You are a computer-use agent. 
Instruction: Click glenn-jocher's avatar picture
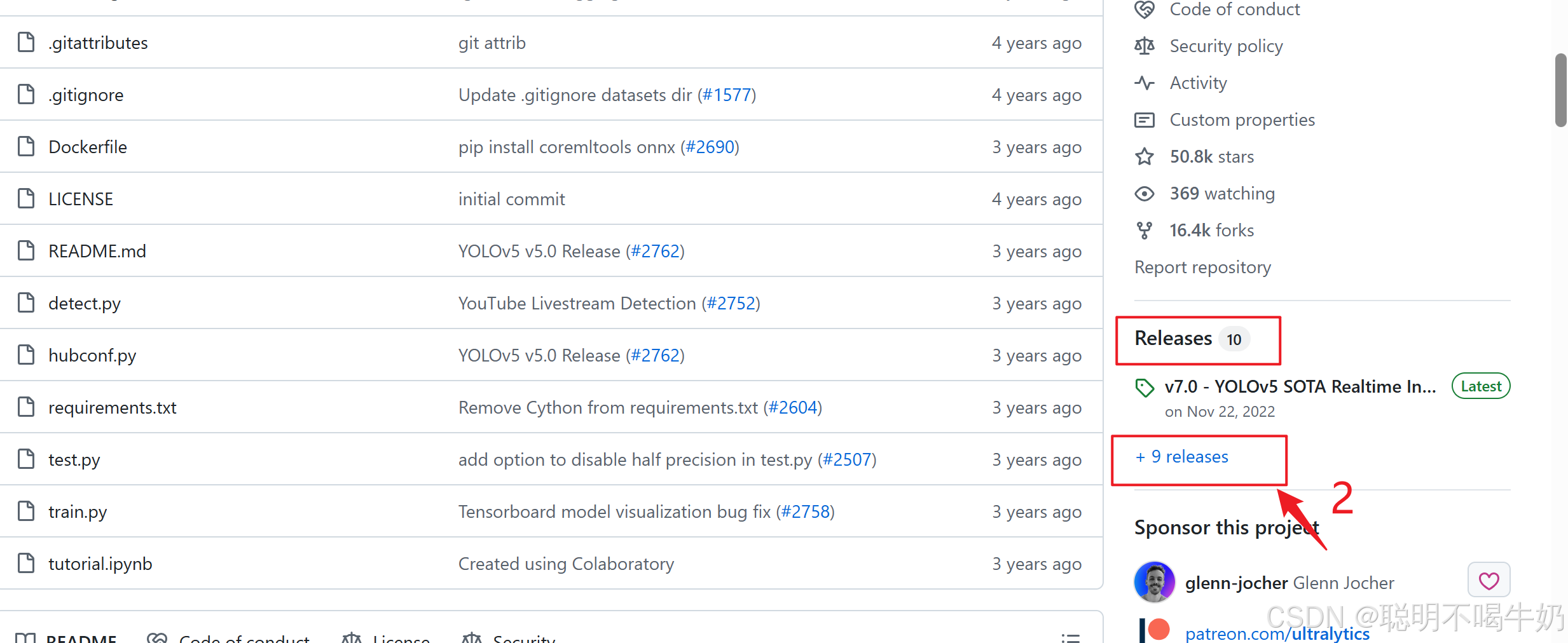tap(1154, 581)
